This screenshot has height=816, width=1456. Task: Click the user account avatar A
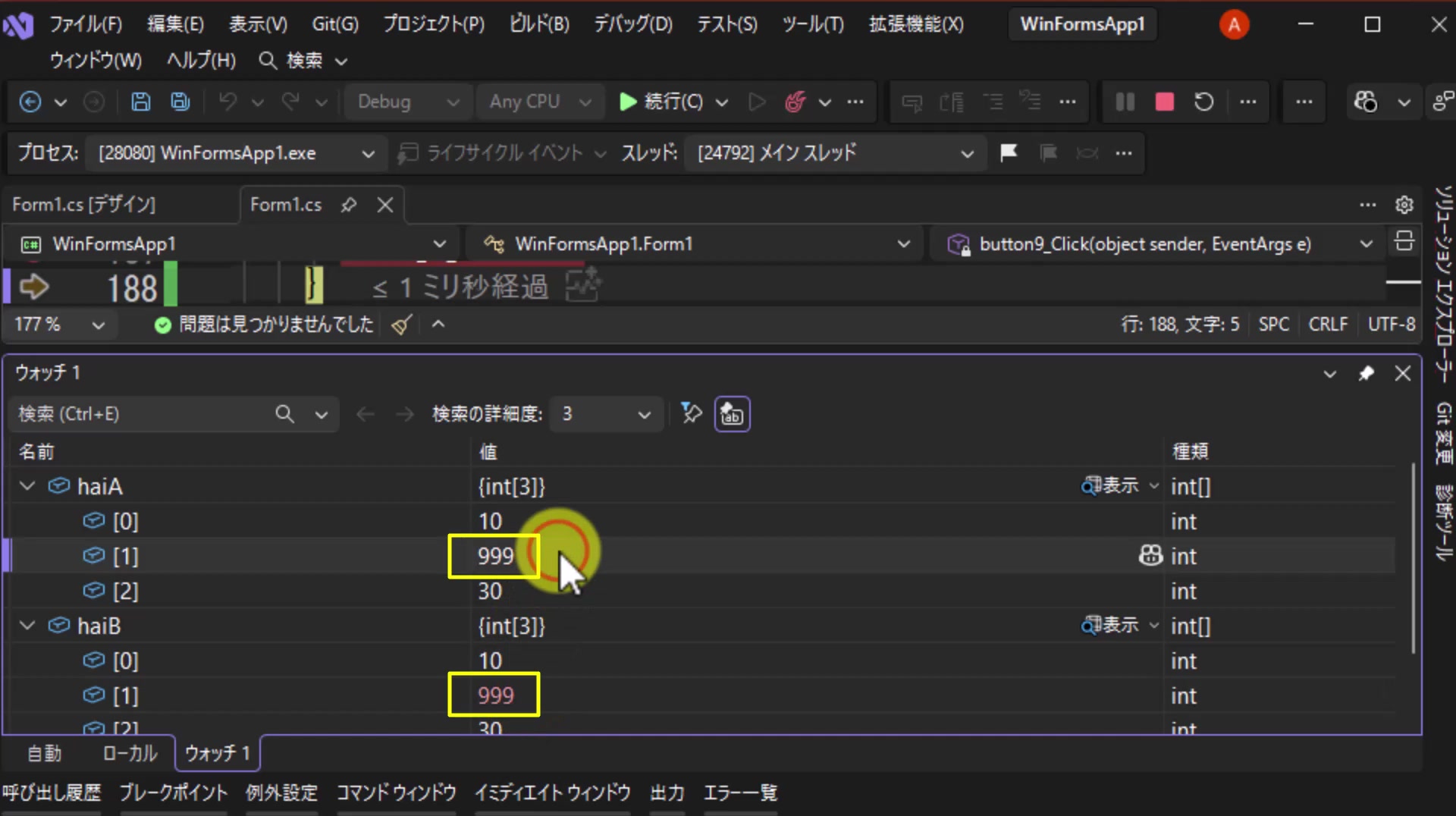pyautogui.click(x=1234, y=24)
